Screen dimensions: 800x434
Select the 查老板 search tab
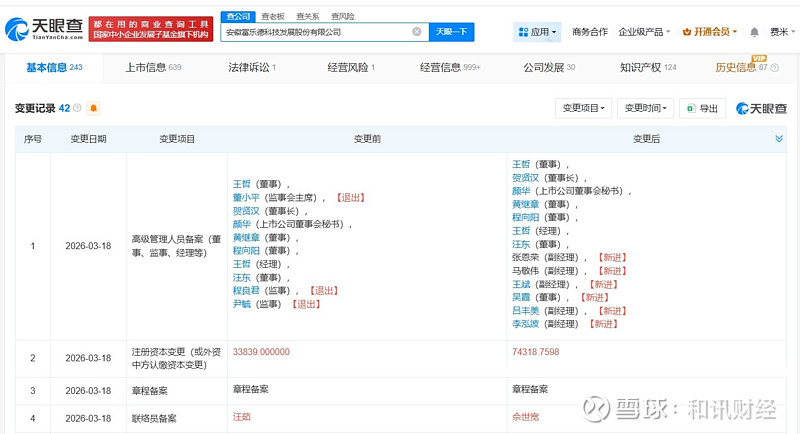[x=273, y=16]
